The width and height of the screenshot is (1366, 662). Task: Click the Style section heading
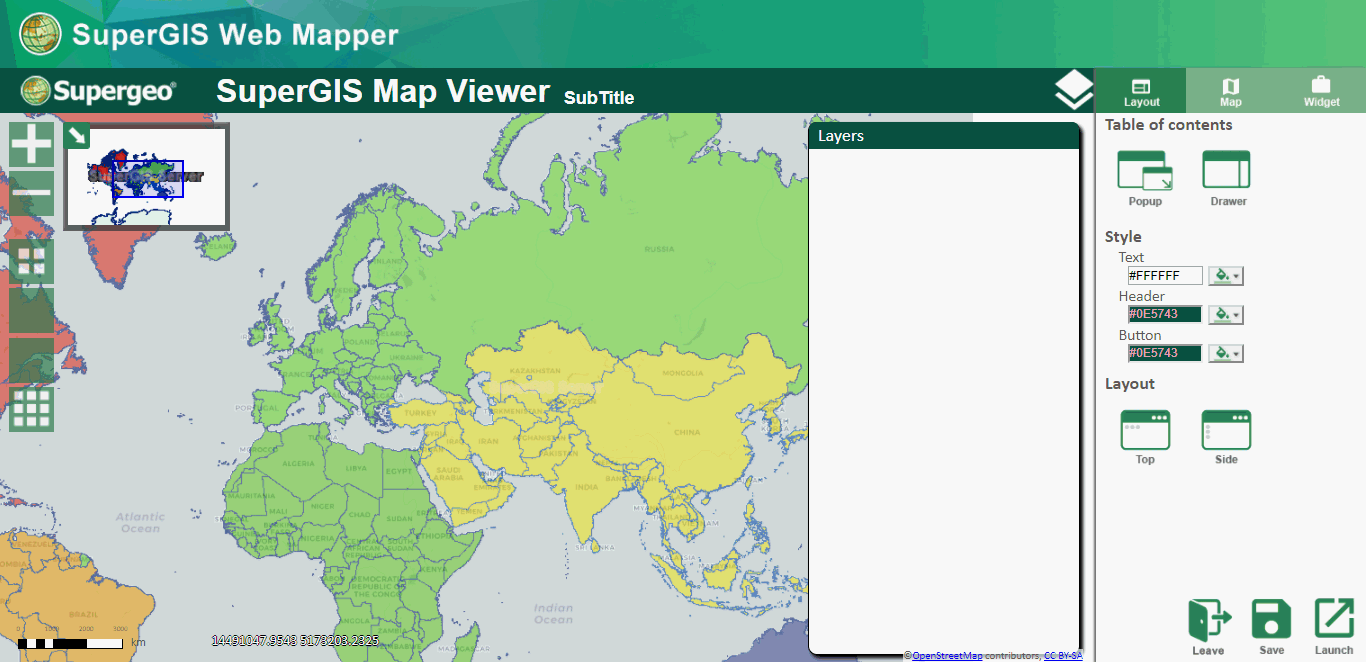[x=1123, y=237]
